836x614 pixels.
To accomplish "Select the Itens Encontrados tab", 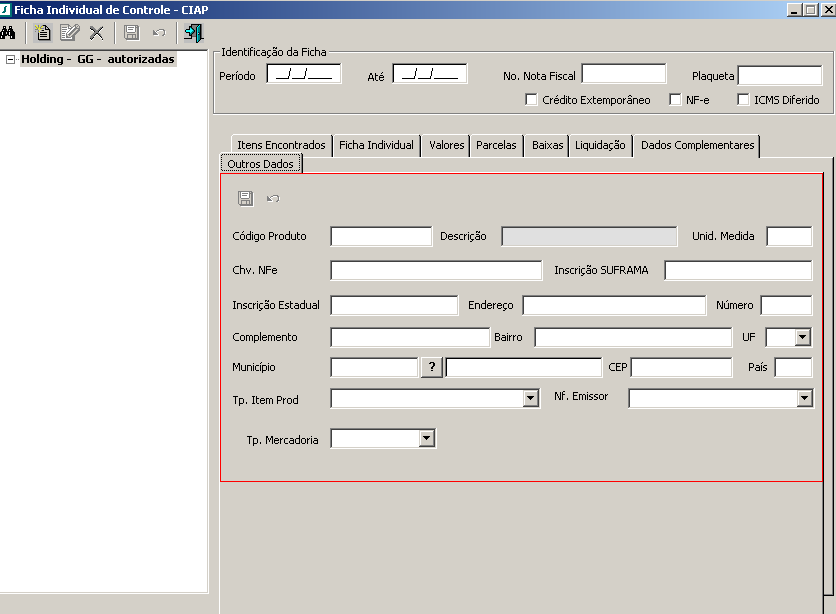I will point(281,145).
